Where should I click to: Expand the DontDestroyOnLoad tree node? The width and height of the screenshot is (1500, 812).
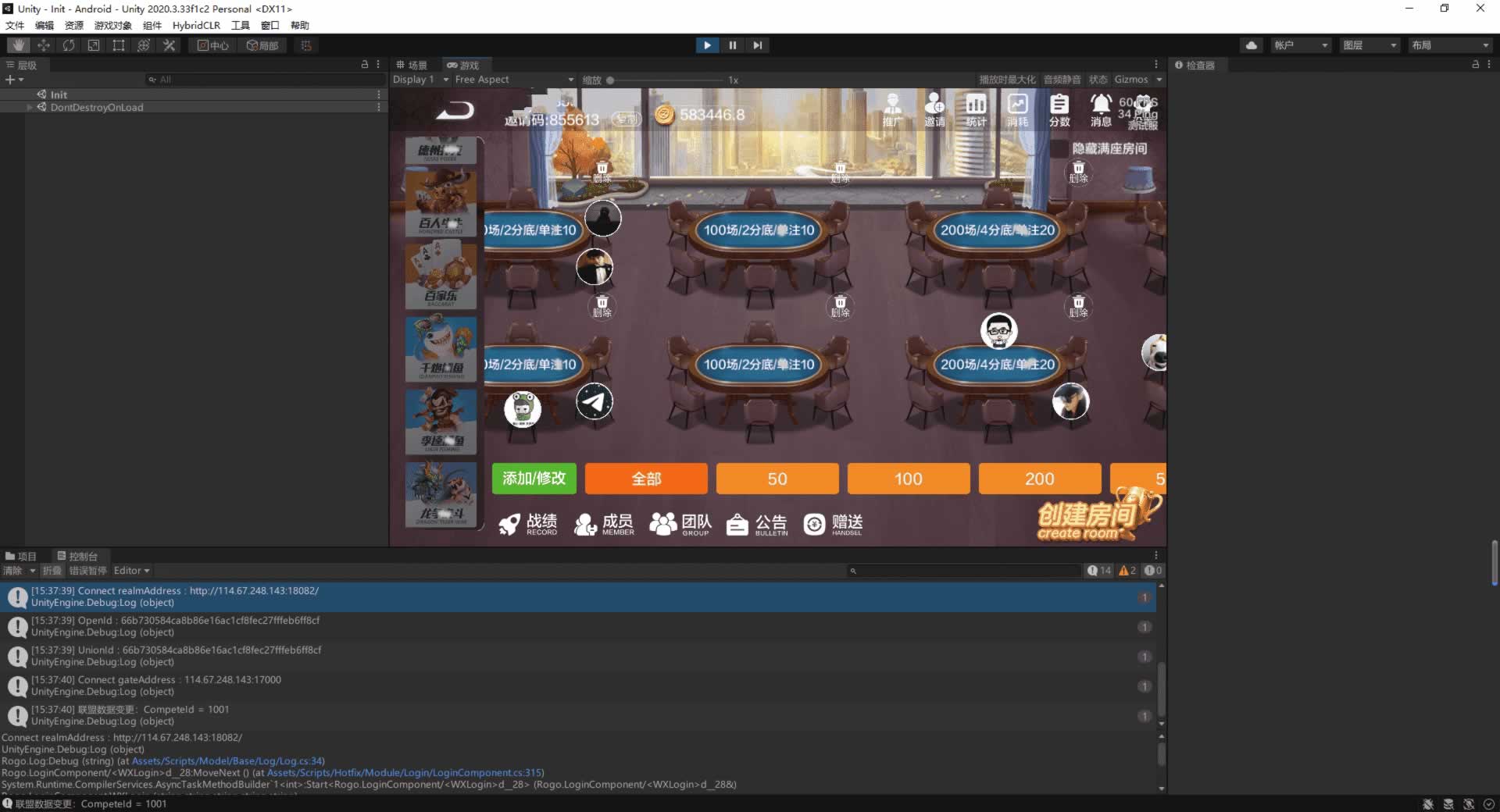30,107
